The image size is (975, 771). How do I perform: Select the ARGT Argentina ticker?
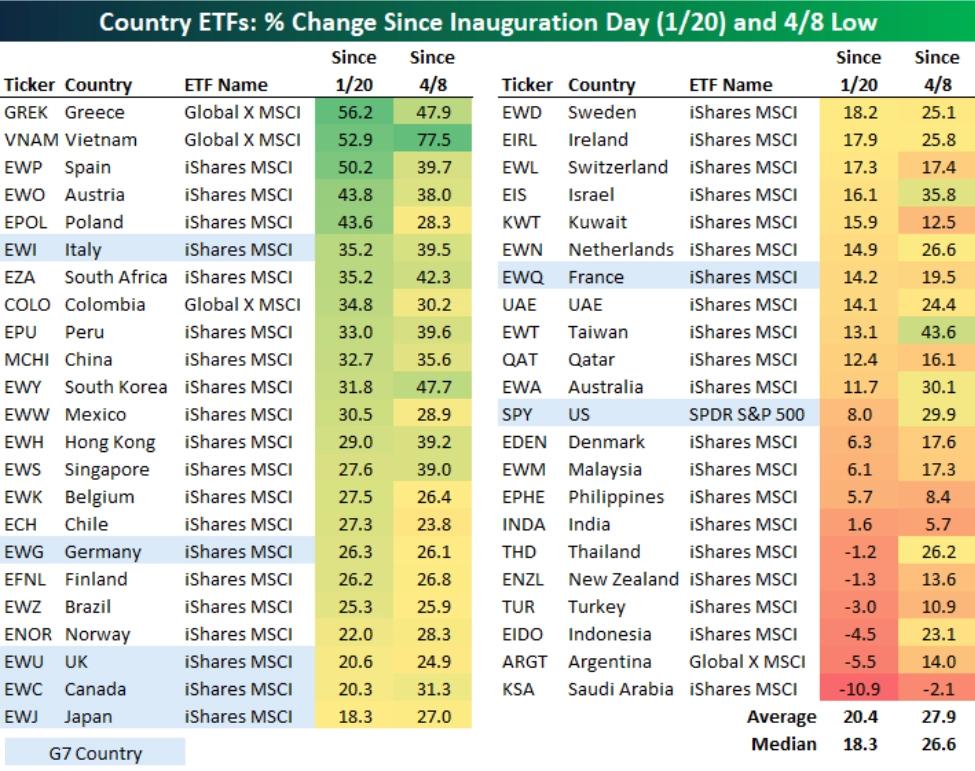[x=524, y=662]
